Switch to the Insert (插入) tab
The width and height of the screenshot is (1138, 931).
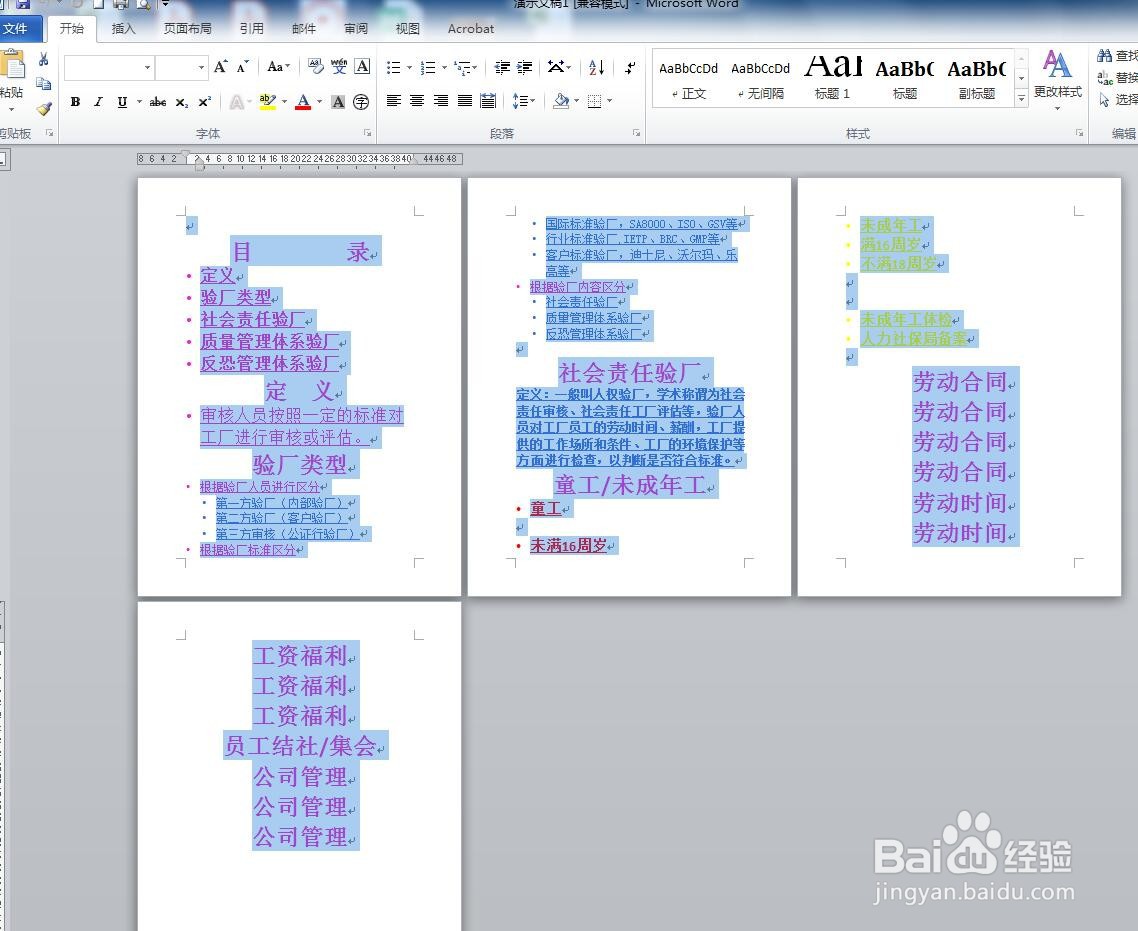123,28
